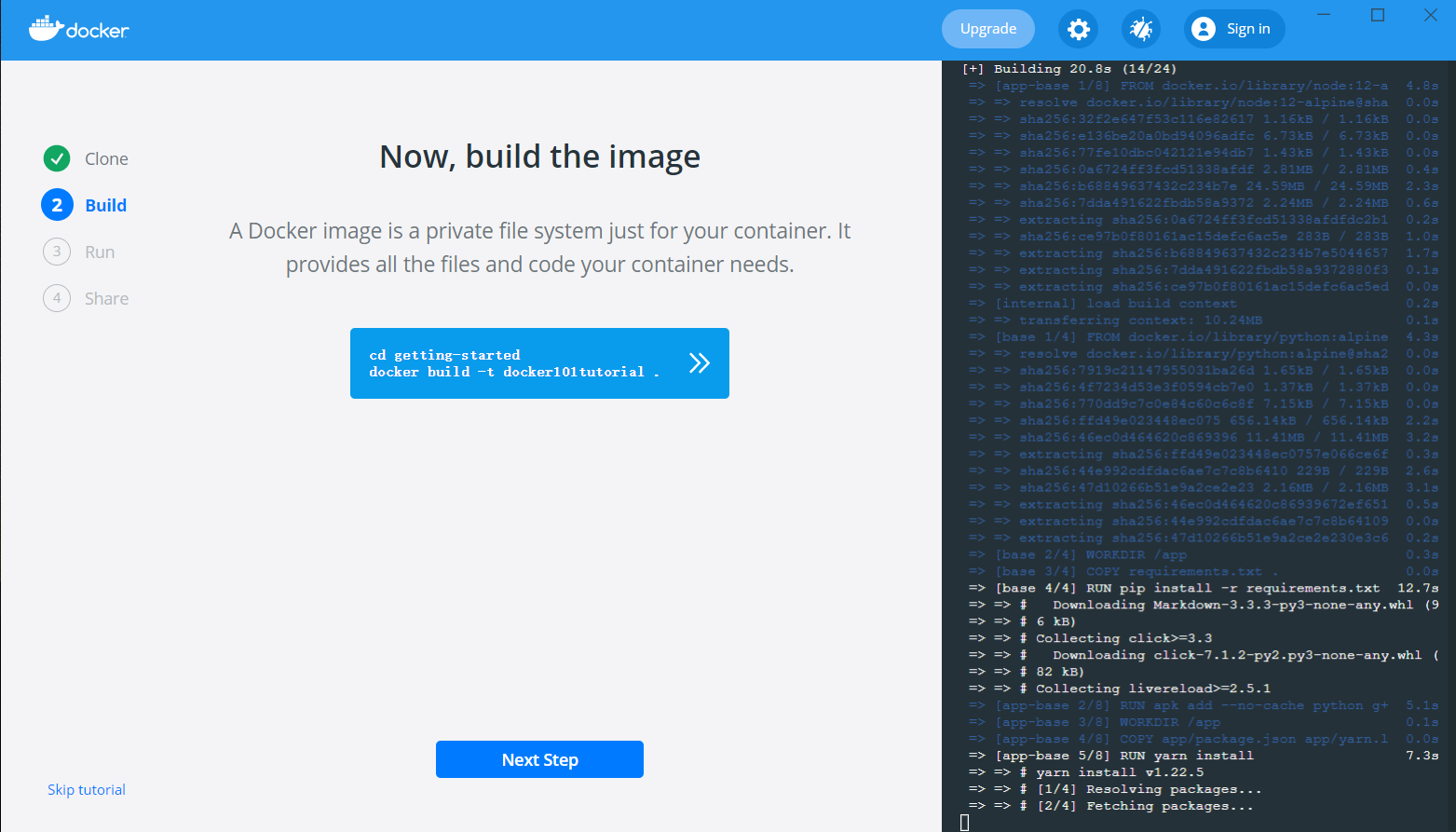Click the Docker whale logo
Image resolution: width=1456 pixels, height=832 pixels.
coord(79,29)
